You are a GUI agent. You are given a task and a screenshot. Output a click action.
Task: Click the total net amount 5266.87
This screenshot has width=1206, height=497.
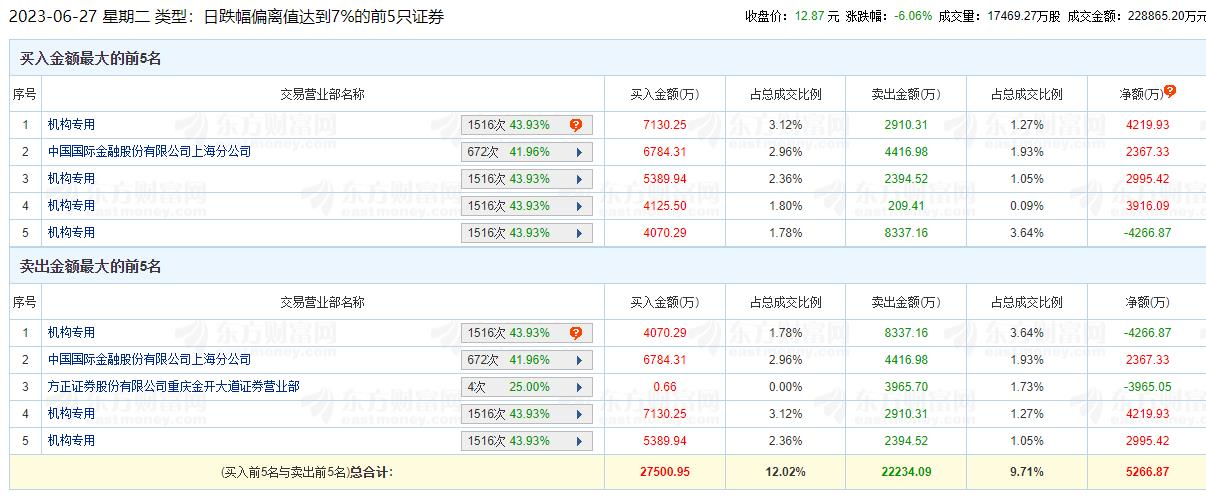[1145, 470]
